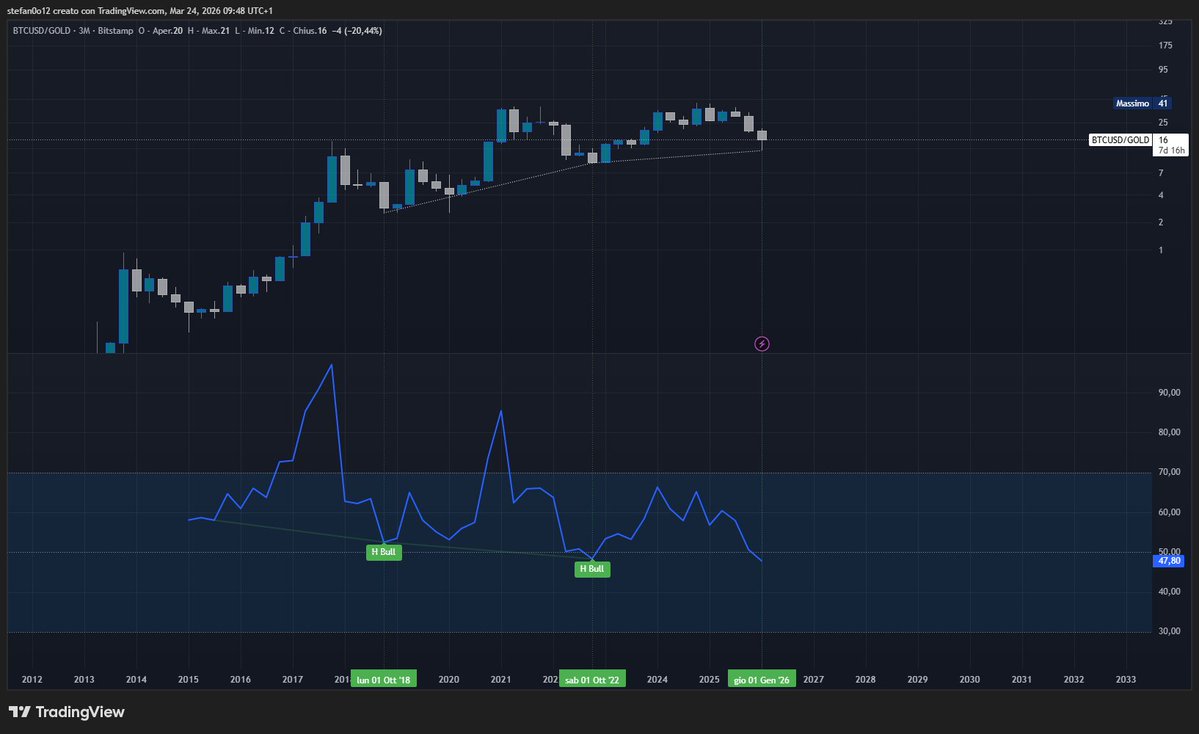Viewport: 1199px width, 734px height.
Task: Click the 'gio 01 Gen '26' date marker
Action: (x=762, y=679)
